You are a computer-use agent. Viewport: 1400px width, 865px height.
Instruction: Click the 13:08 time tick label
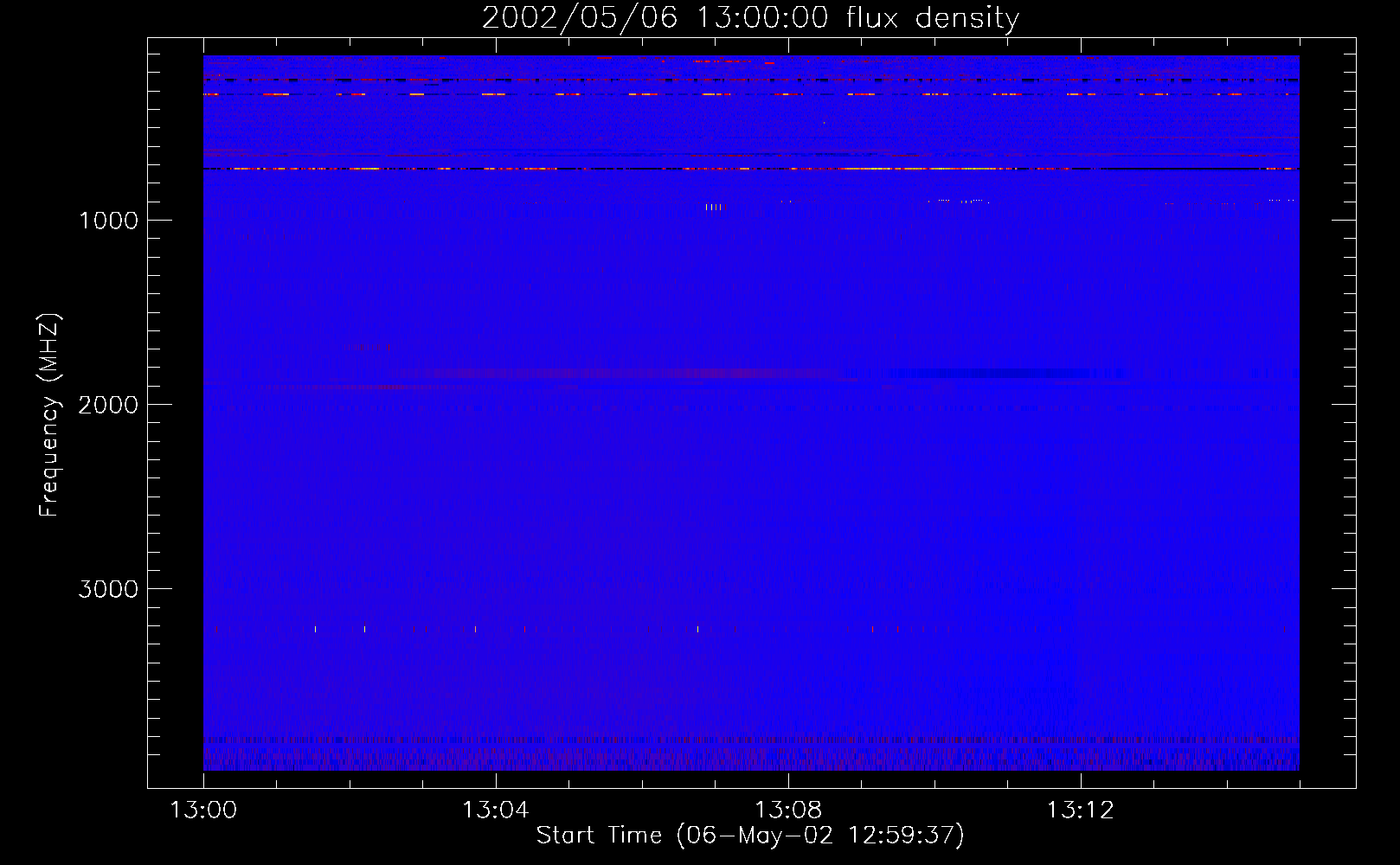[788, 811]
